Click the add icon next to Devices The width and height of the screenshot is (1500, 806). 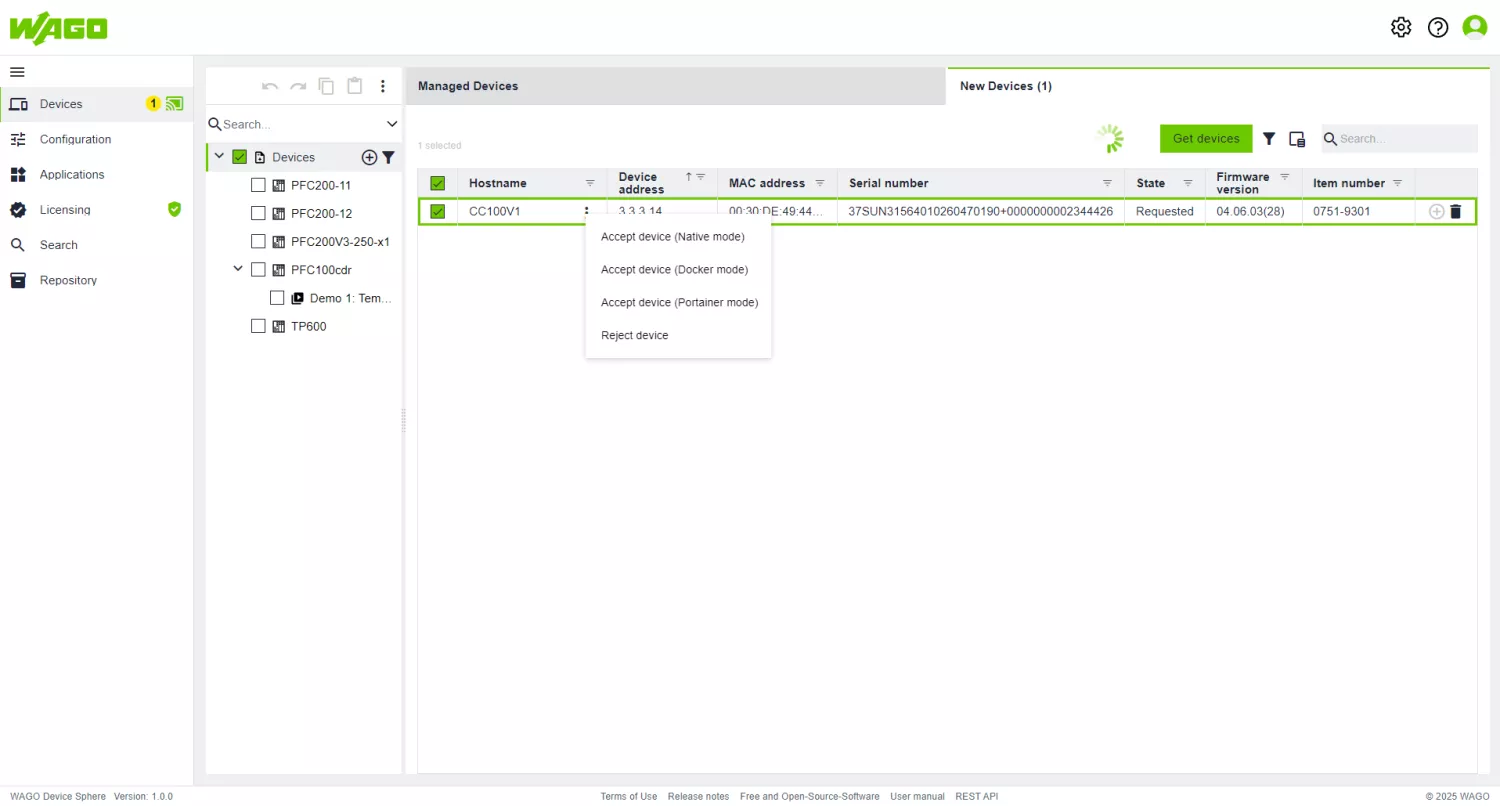[369, 157]
